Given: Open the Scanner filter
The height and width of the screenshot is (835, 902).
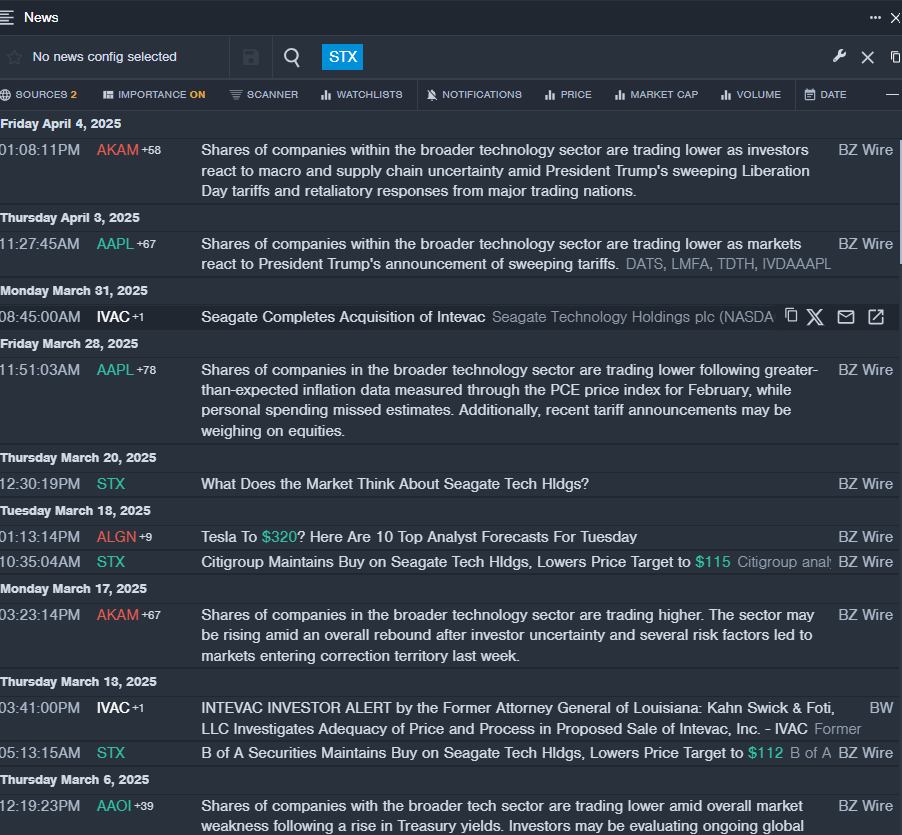Looking at the screenshot, I should [x=264, y=95].
